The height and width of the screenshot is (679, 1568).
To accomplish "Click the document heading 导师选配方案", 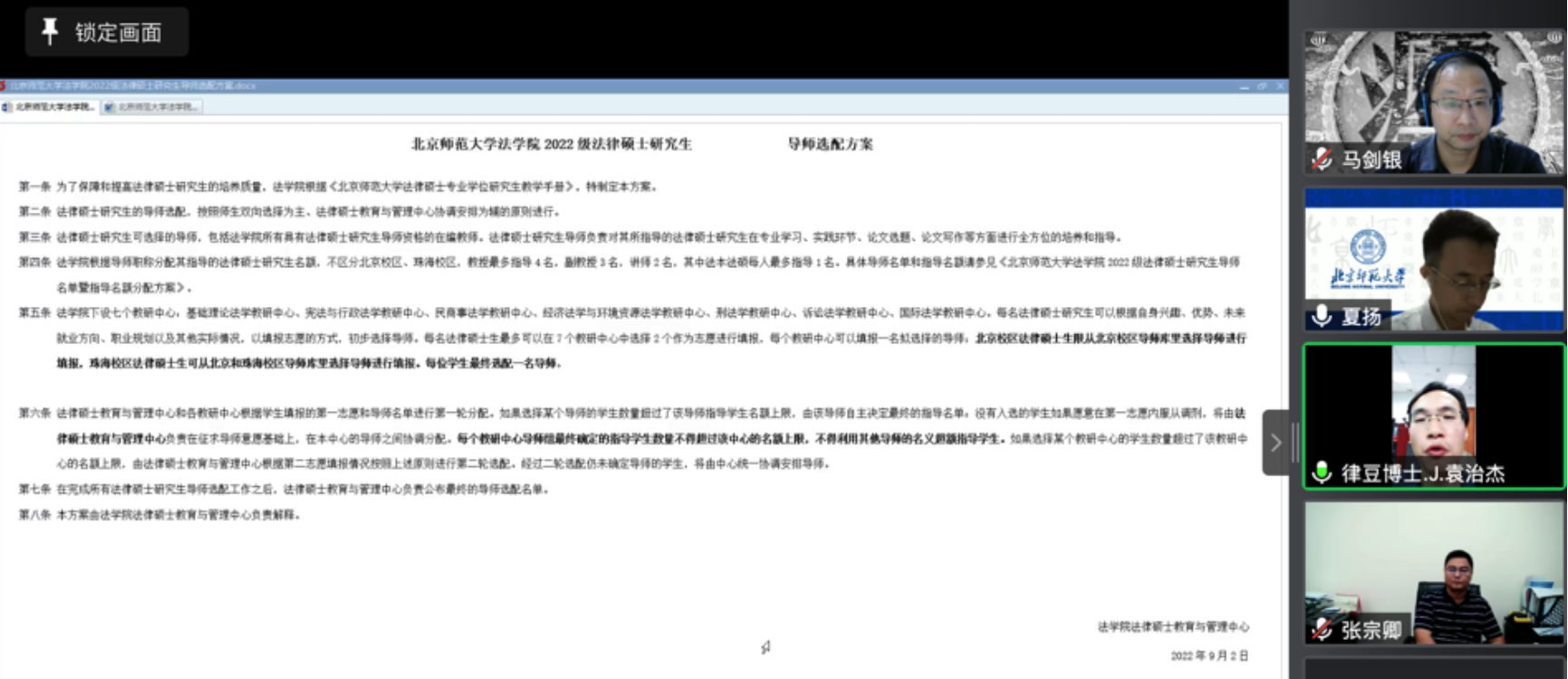I will tap(830, 144).
